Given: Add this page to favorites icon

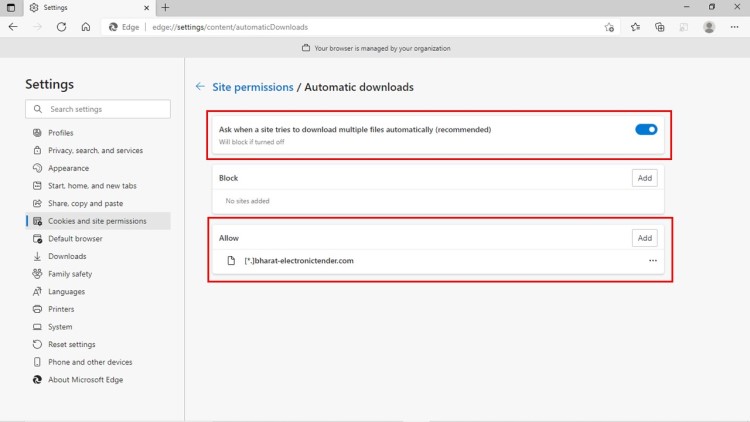Looking at the screenshot, I should [609, 27].
